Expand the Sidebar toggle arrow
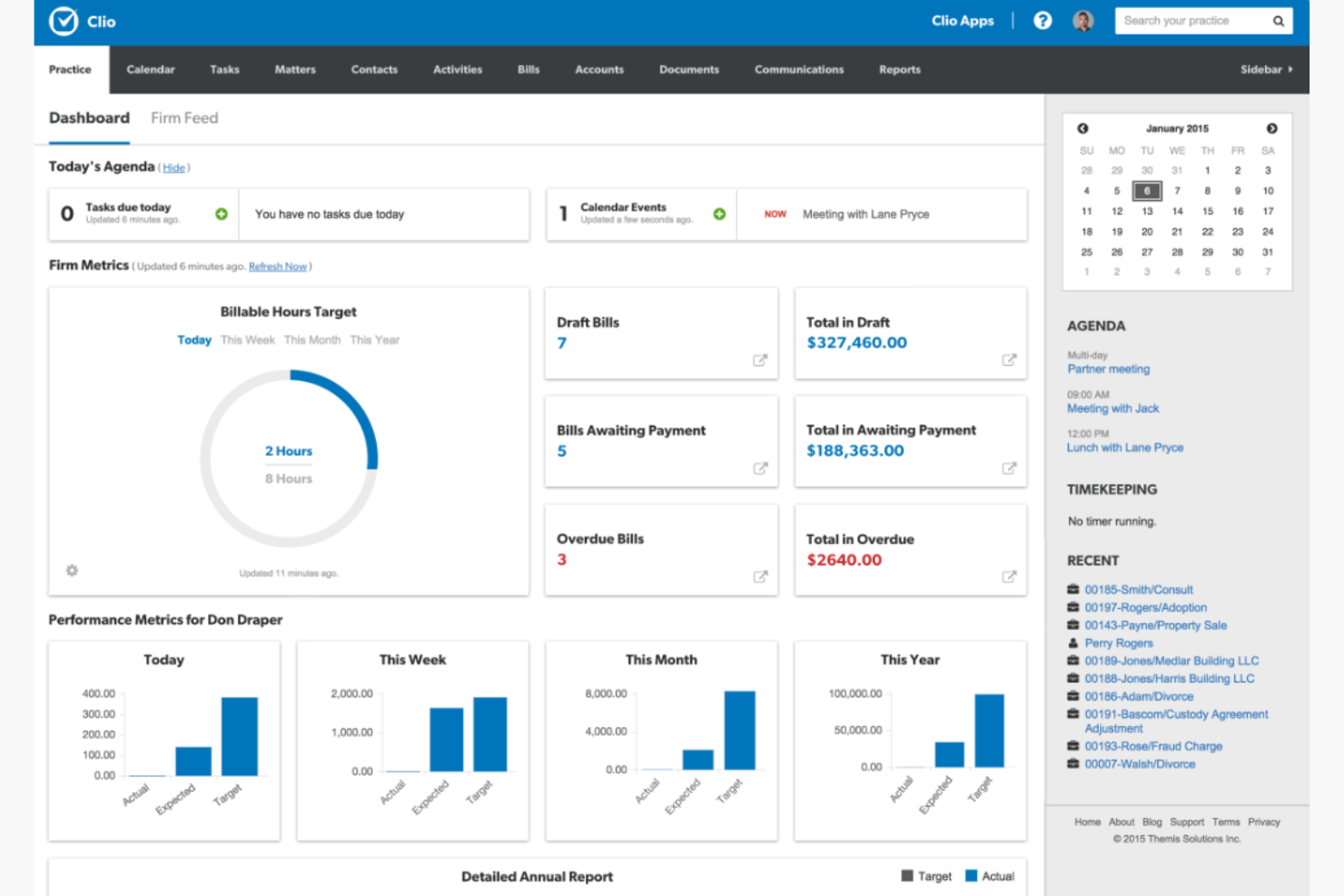Image resolution: width=1344 pixels, height=896 pixels. coord(1290,69)
